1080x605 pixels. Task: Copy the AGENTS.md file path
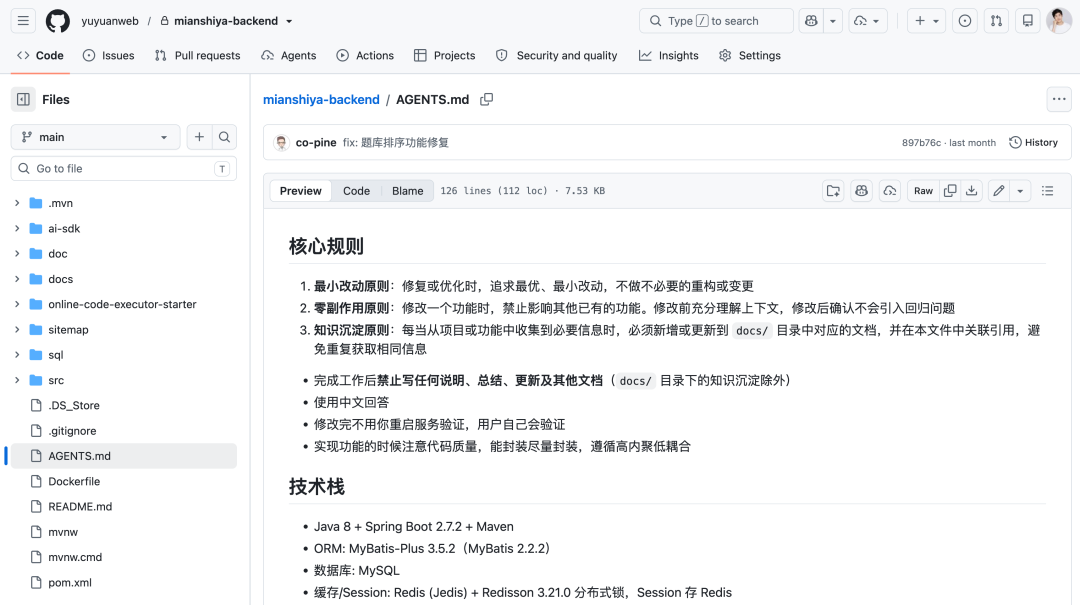486,99
